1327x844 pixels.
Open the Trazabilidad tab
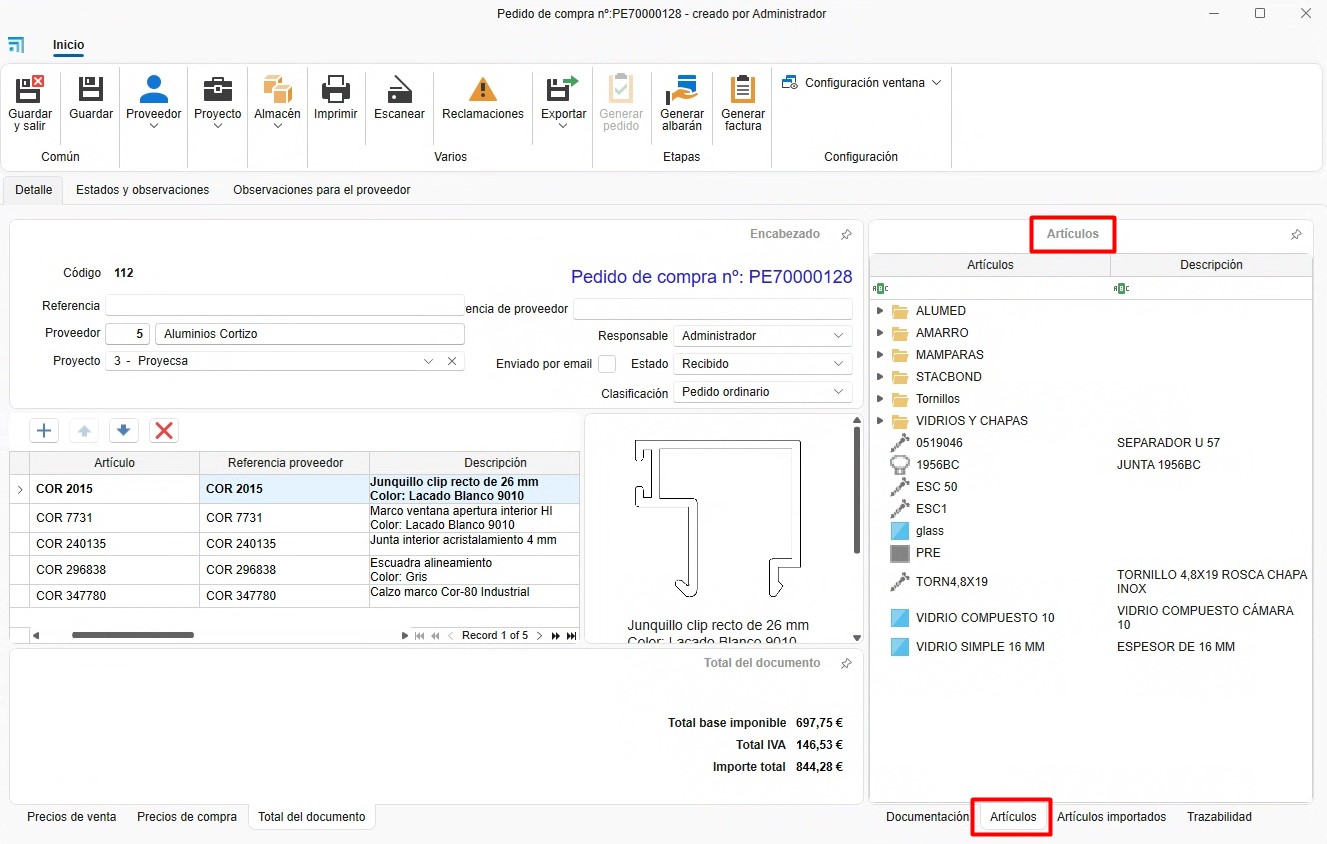(x=1219, y=817)
